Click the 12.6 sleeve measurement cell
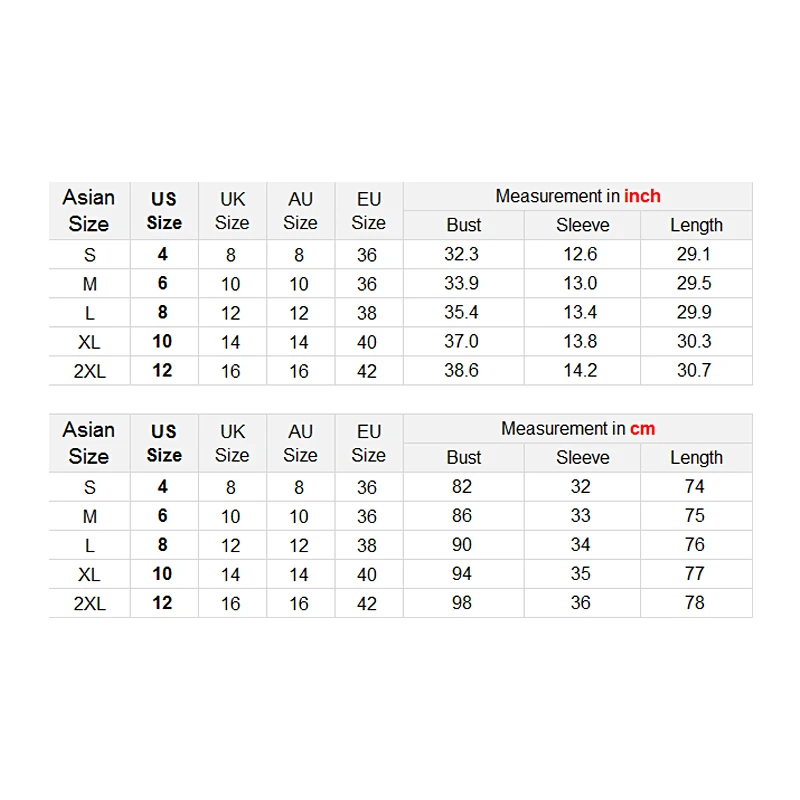The image size is (800, 800). coord(580,255)
